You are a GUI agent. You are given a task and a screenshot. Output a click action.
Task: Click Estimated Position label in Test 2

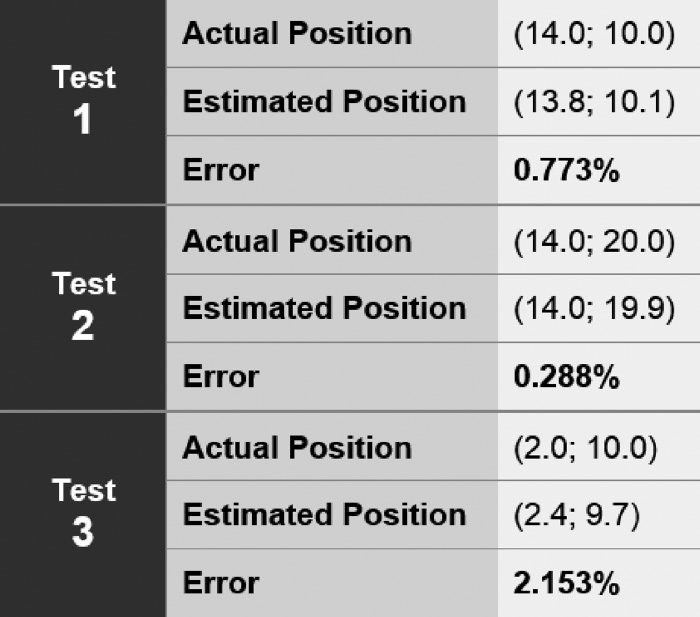click(324, 308)
